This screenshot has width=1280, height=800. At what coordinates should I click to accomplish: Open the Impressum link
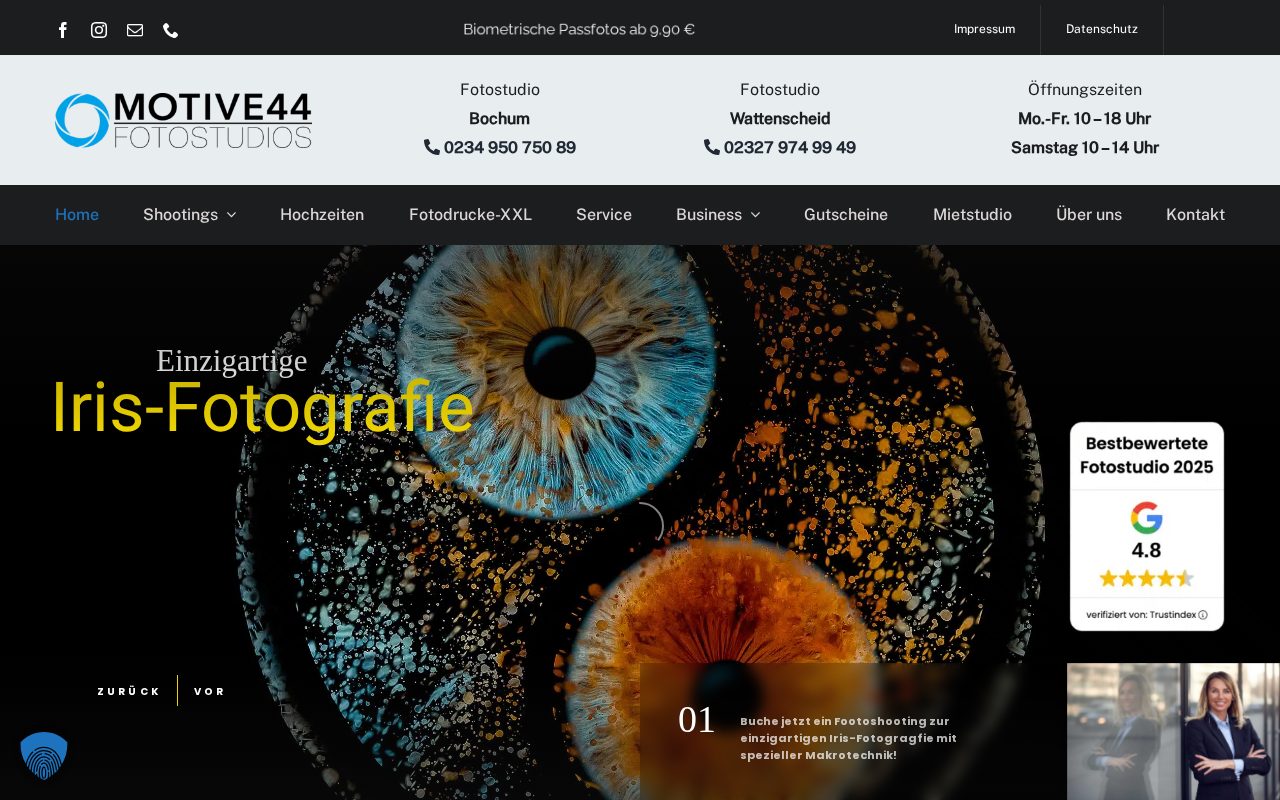coord(984,29)
